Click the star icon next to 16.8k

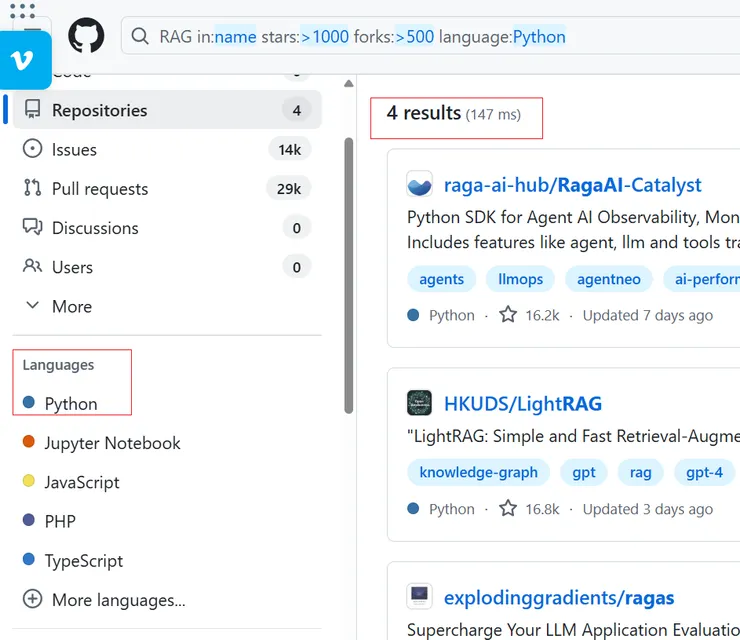click(508, 509)
